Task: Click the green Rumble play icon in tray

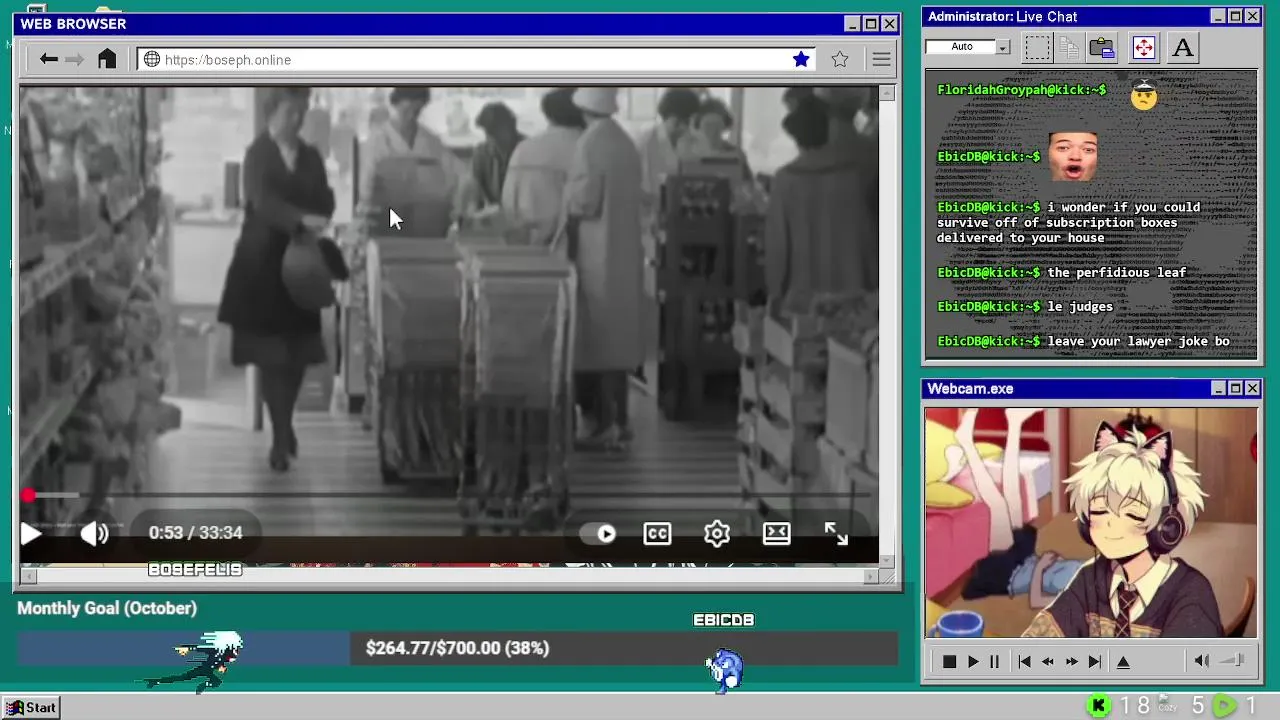Action: 1224,706
